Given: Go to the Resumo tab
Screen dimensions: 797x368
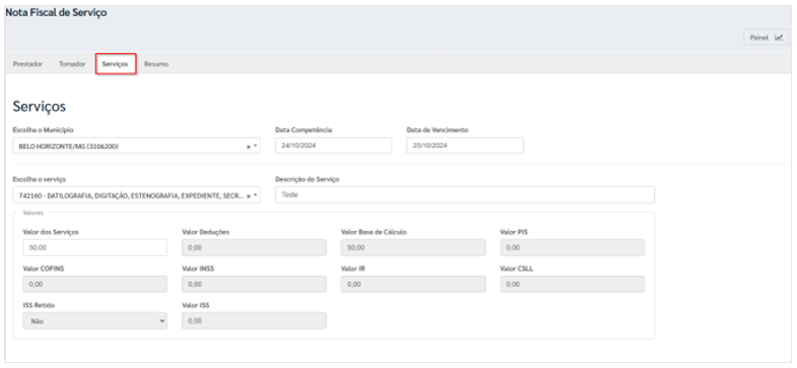Looking at the screenshot, I should tap(156, 65).
